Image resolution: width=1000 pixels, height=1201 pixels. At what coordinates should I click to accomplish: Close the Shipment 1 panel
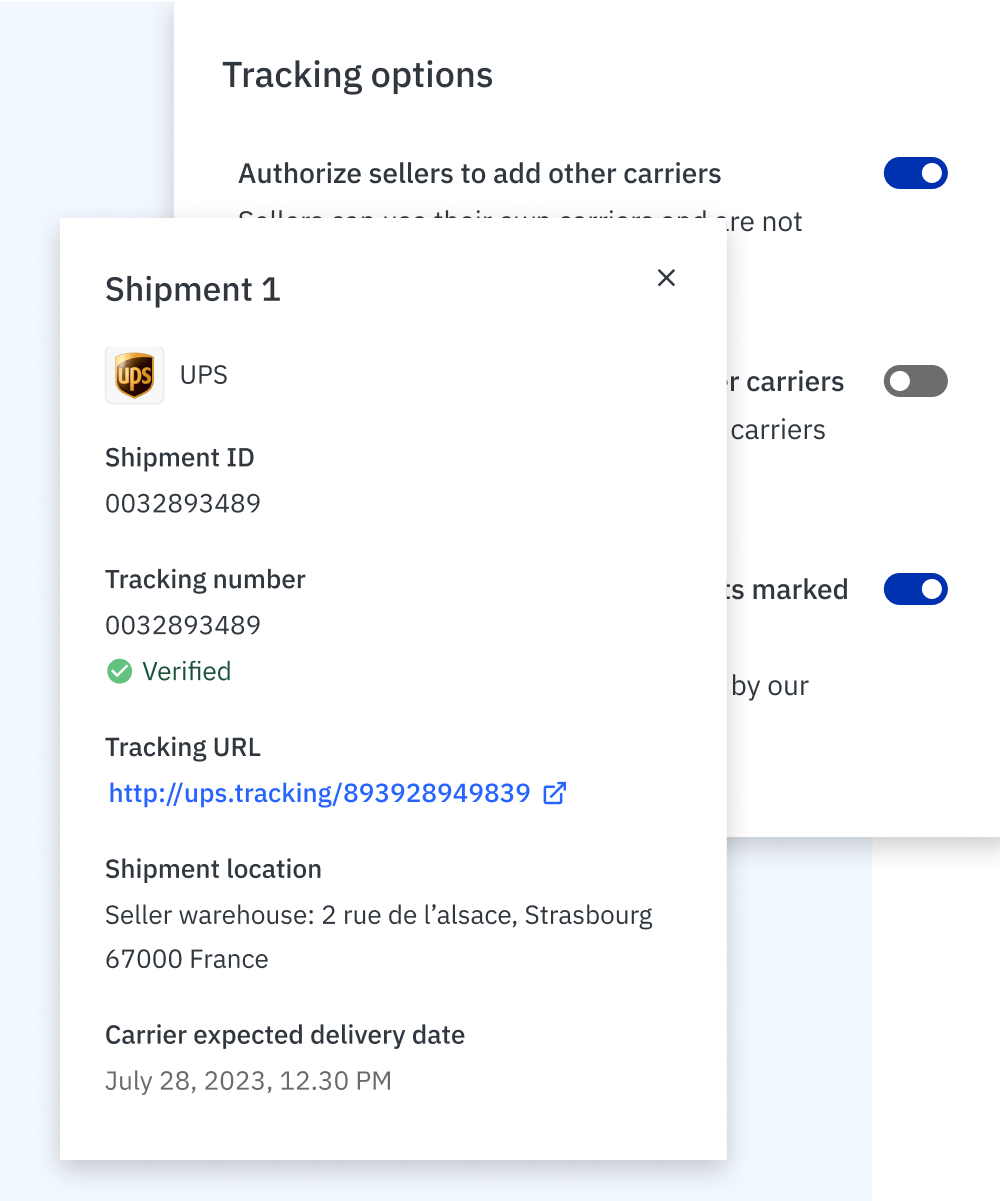666,278
